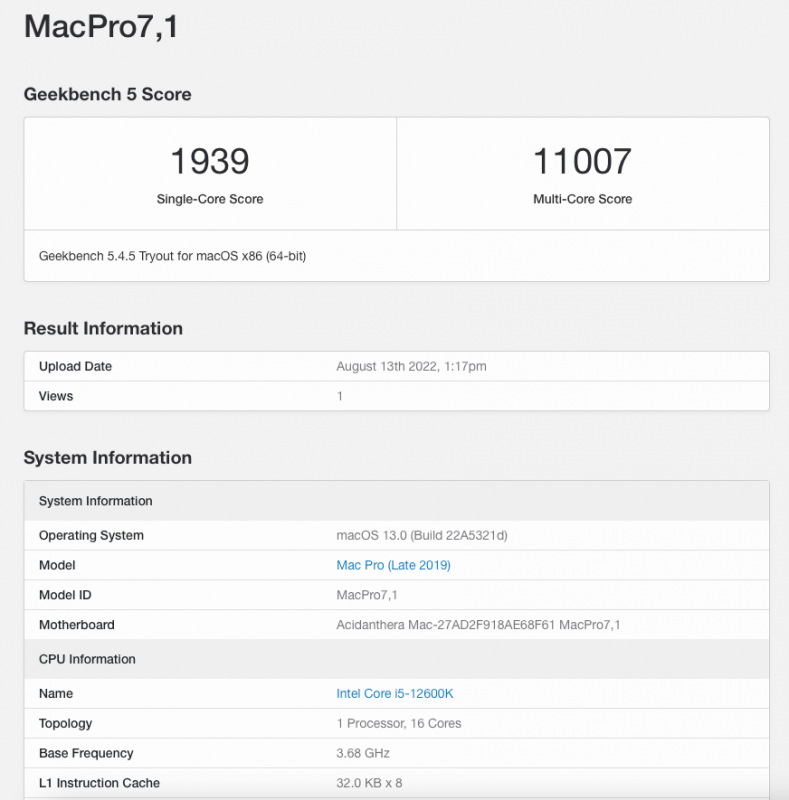Click the Geekbench 5.4.5 Tryout version text
The height and width of the screenshot is (800, 789).
click(172, 256)
